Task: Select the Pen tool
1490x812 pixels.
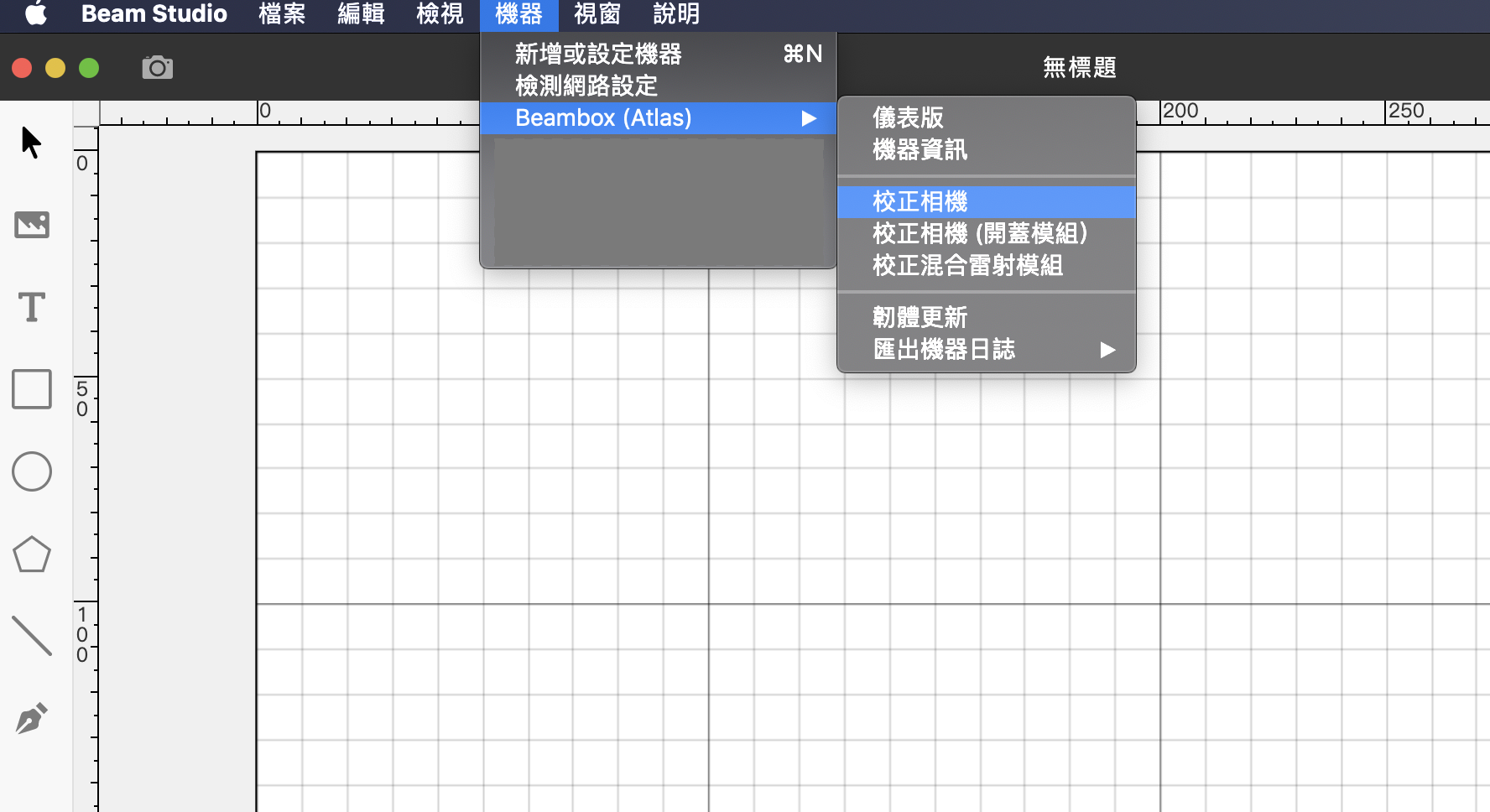Action: click(32, 718)
